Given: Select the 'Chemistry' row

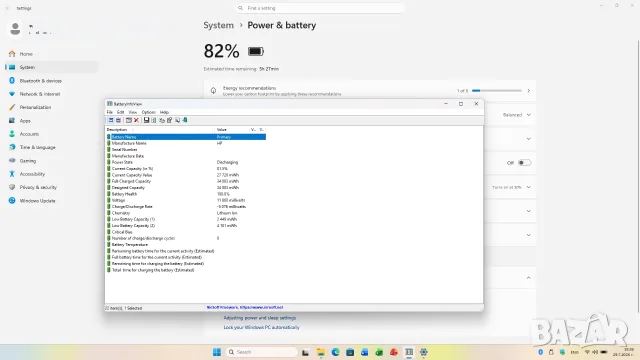Looking at the screenshot, I should [x=186, y=213].
